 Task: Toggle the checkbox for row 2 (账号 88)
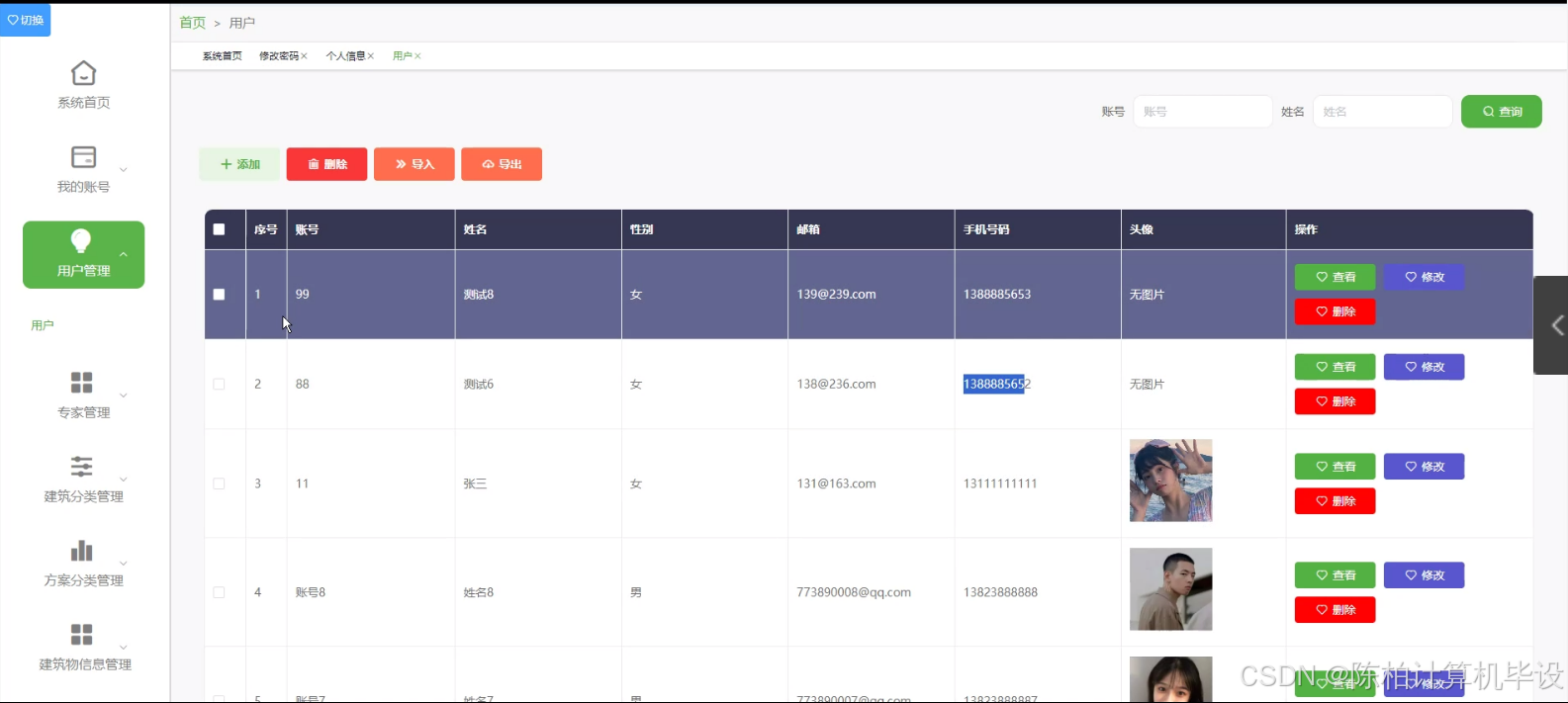click(x=219, y=385)
